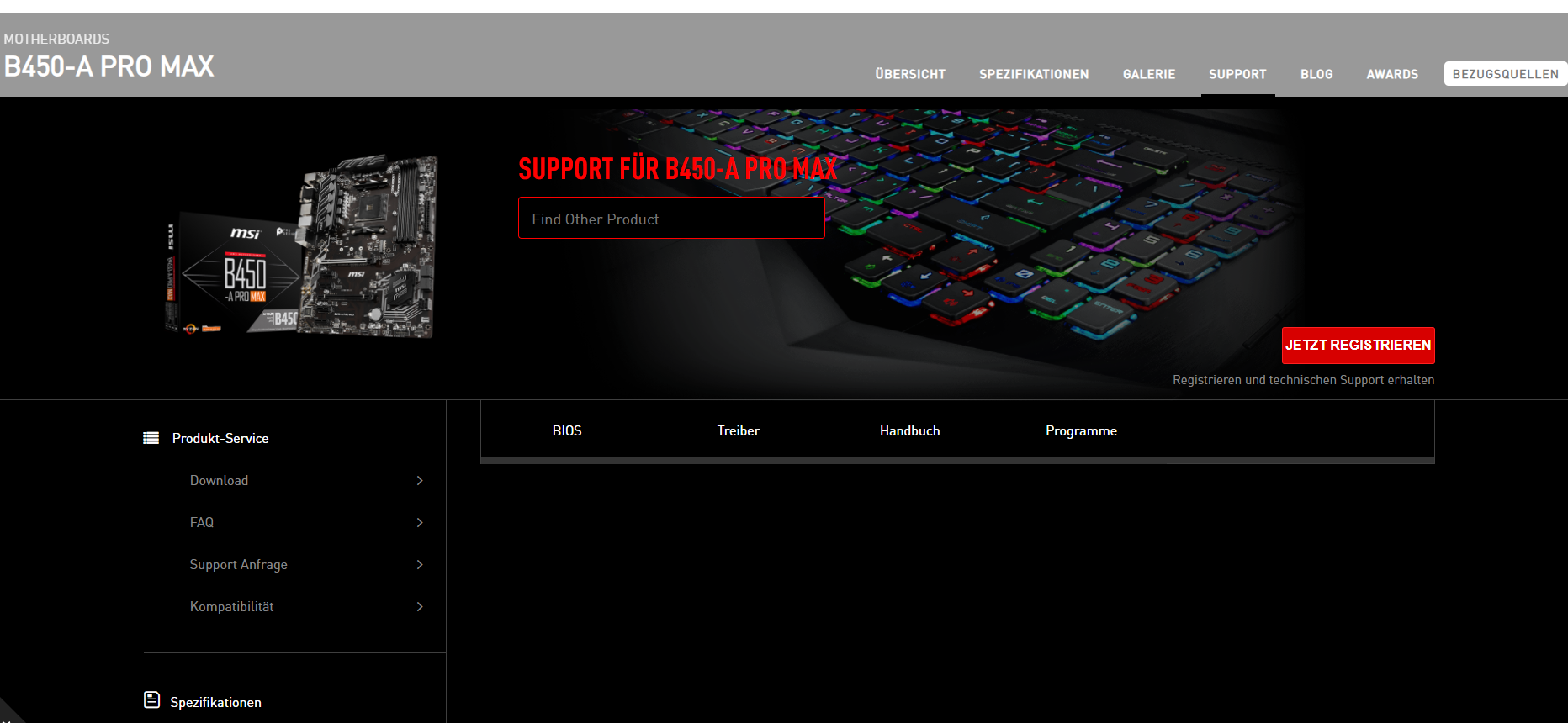Open the Awards navigation tab
The width and height of the screenshot is (1568, 723).
tap(1392, 74)
